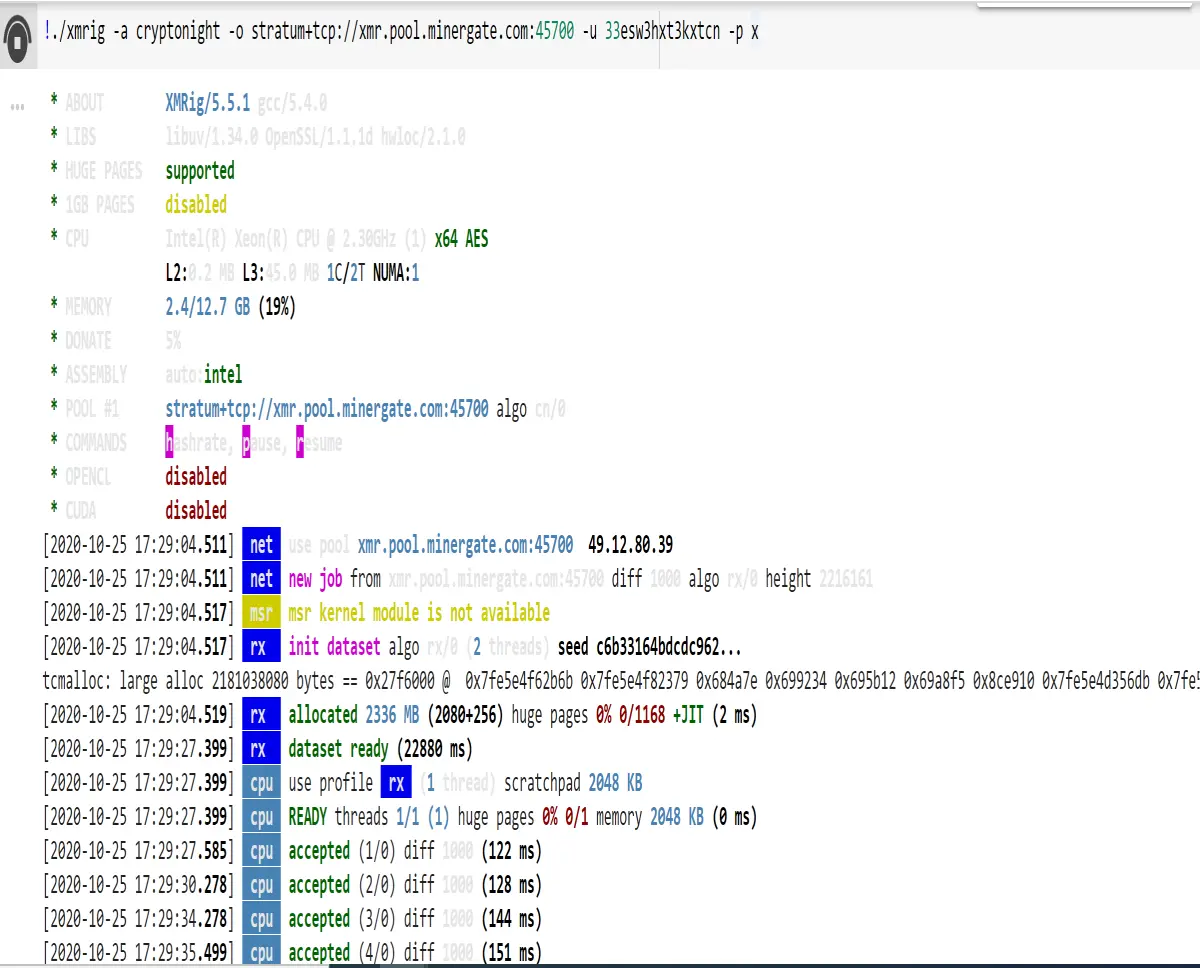Viewport: 1200px width, 968px height.
Task: Click 'msr kernel module is not available' warning
Action: point(419,613)
